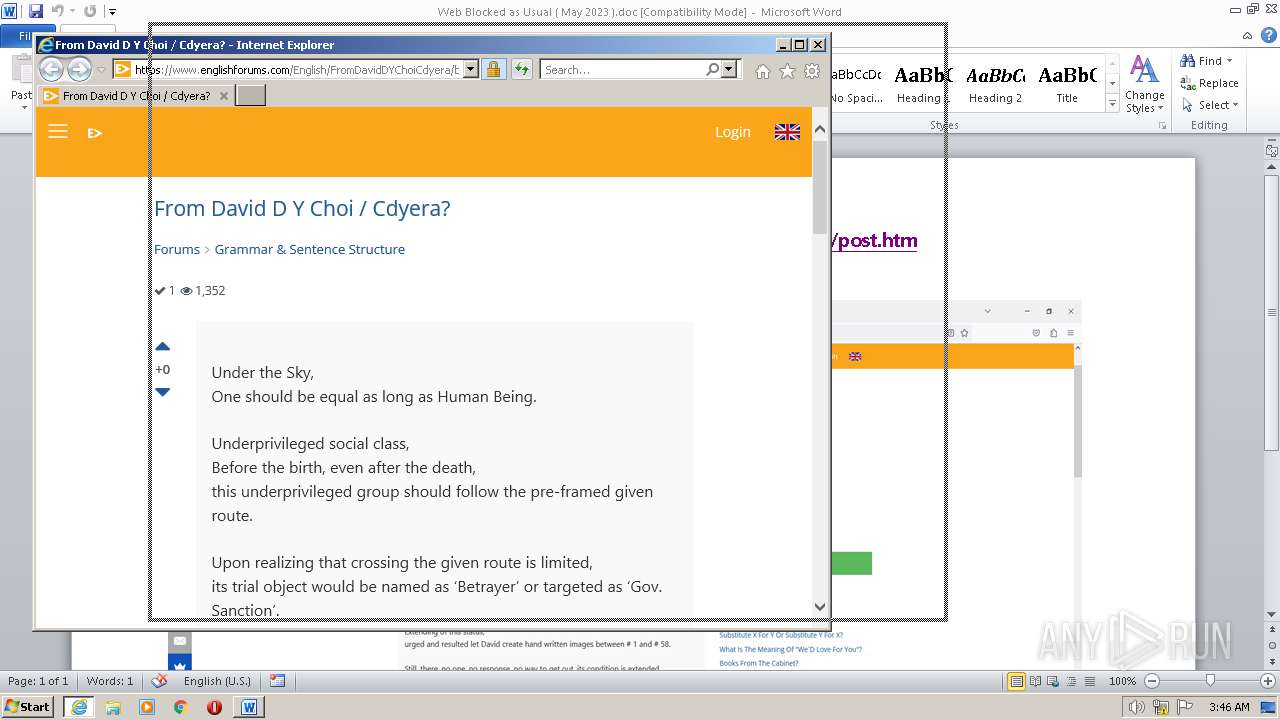The height and width of the screenshot is (720, 1280).
Task: Switch Word to Print Layout view
Action: pos(1016,681)
